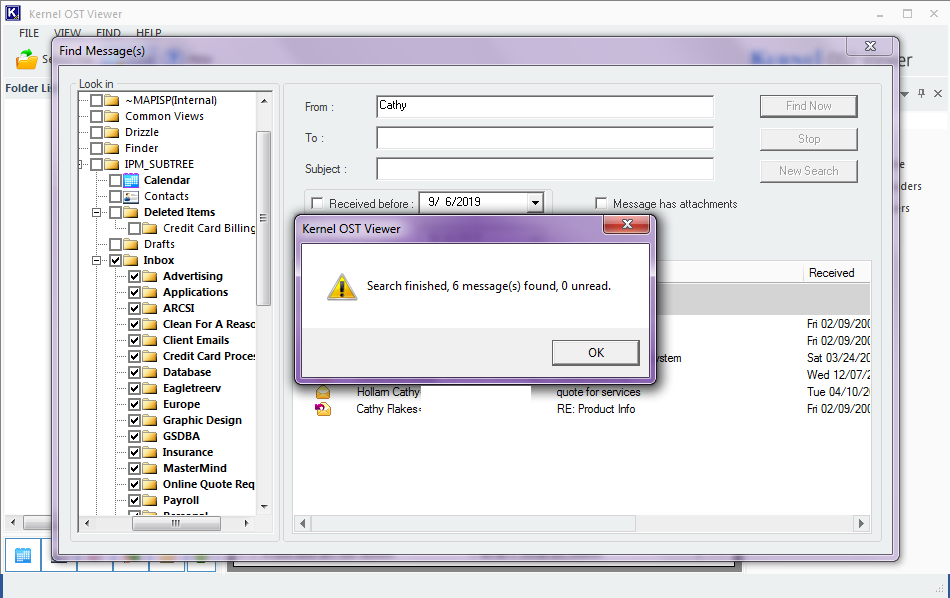Click the Inbox folder icon
This screenshot has height=598, width=950.
pos(131,260)
